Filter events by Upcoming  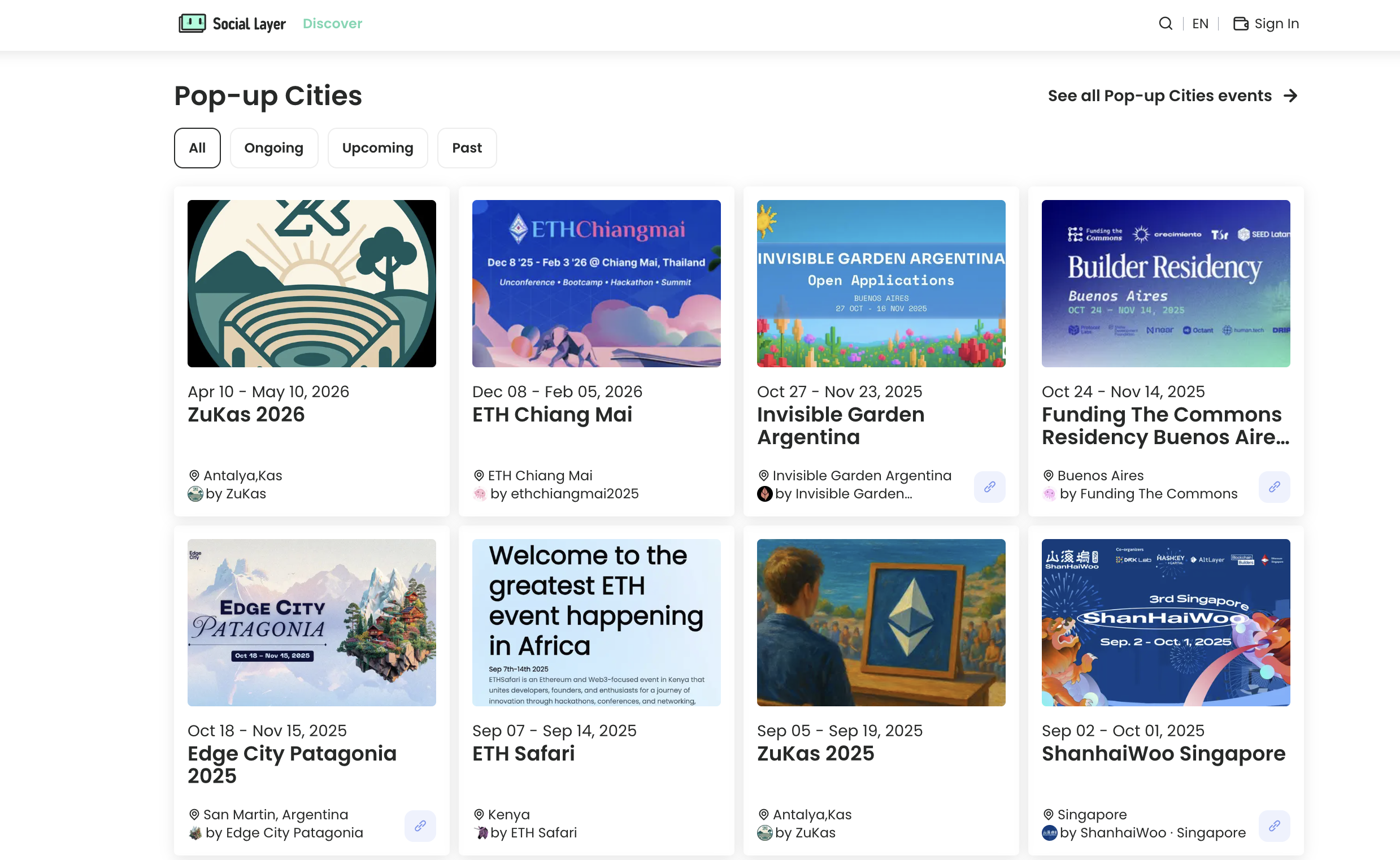click(377, 148)
